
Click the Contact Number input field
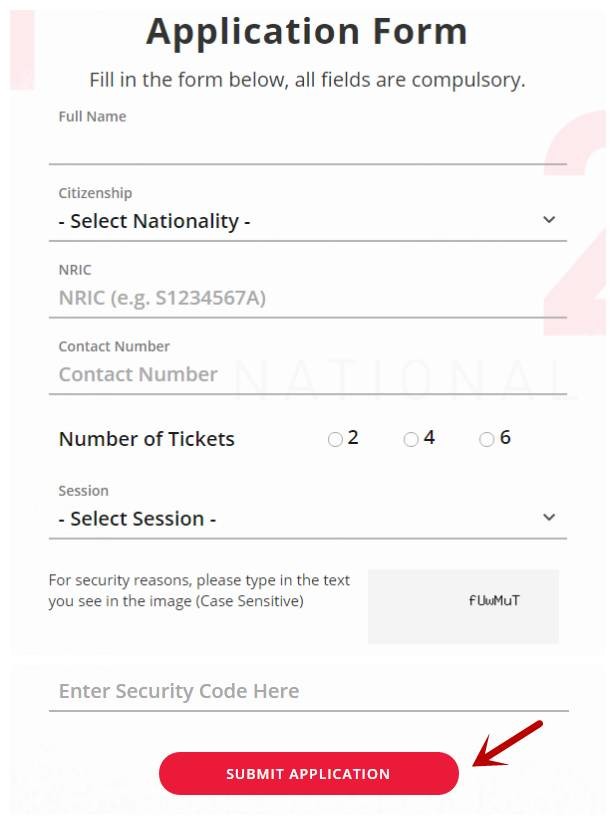(307, 374)
